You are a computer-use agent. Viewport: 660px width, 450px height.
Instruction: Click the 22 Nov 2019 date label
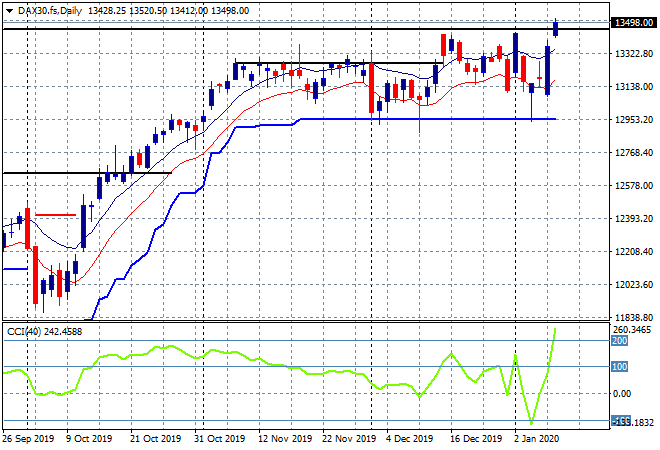click(349, 439)
